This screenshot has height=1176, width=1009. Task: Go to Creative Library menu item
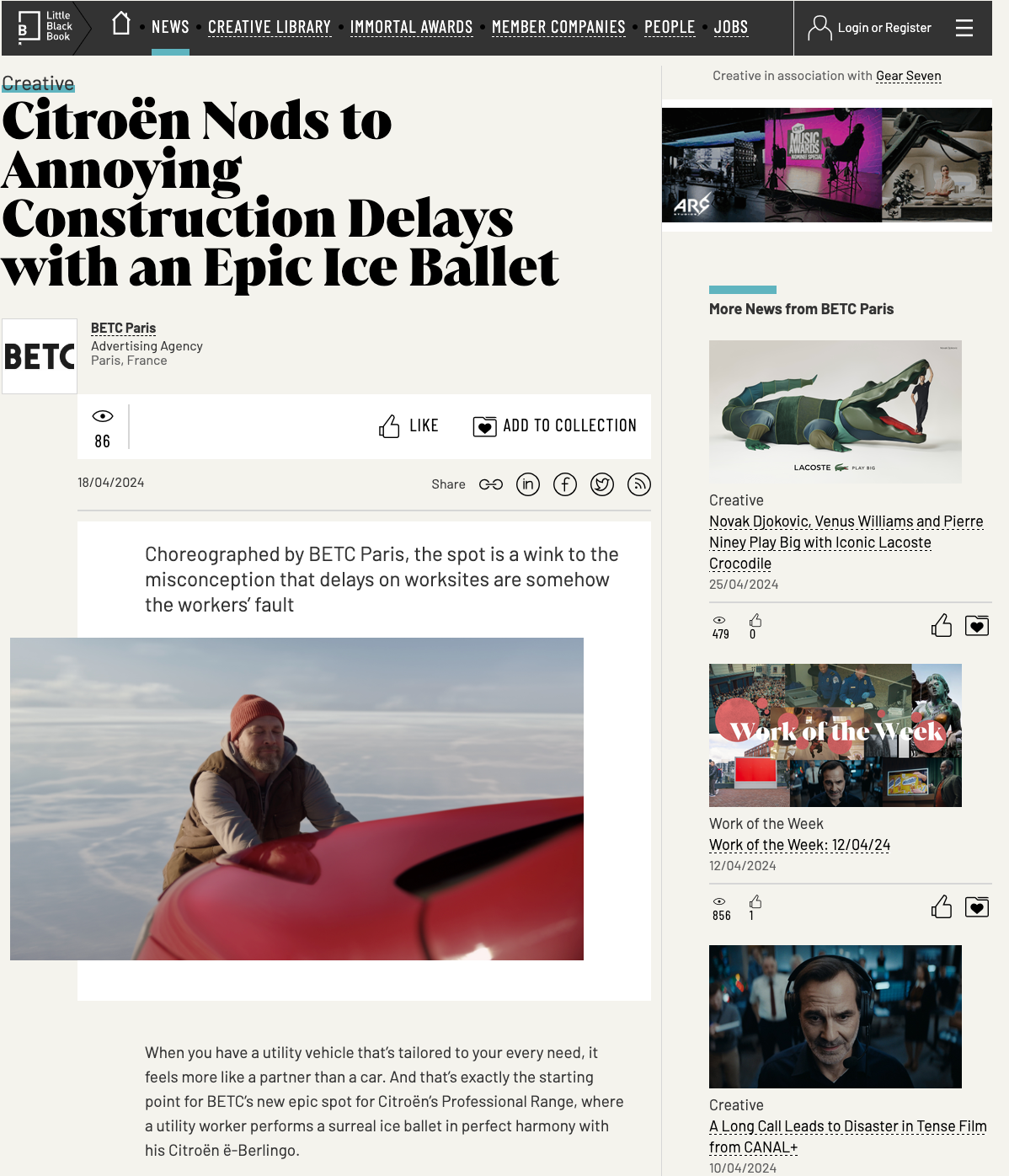[x=270, y=27]
